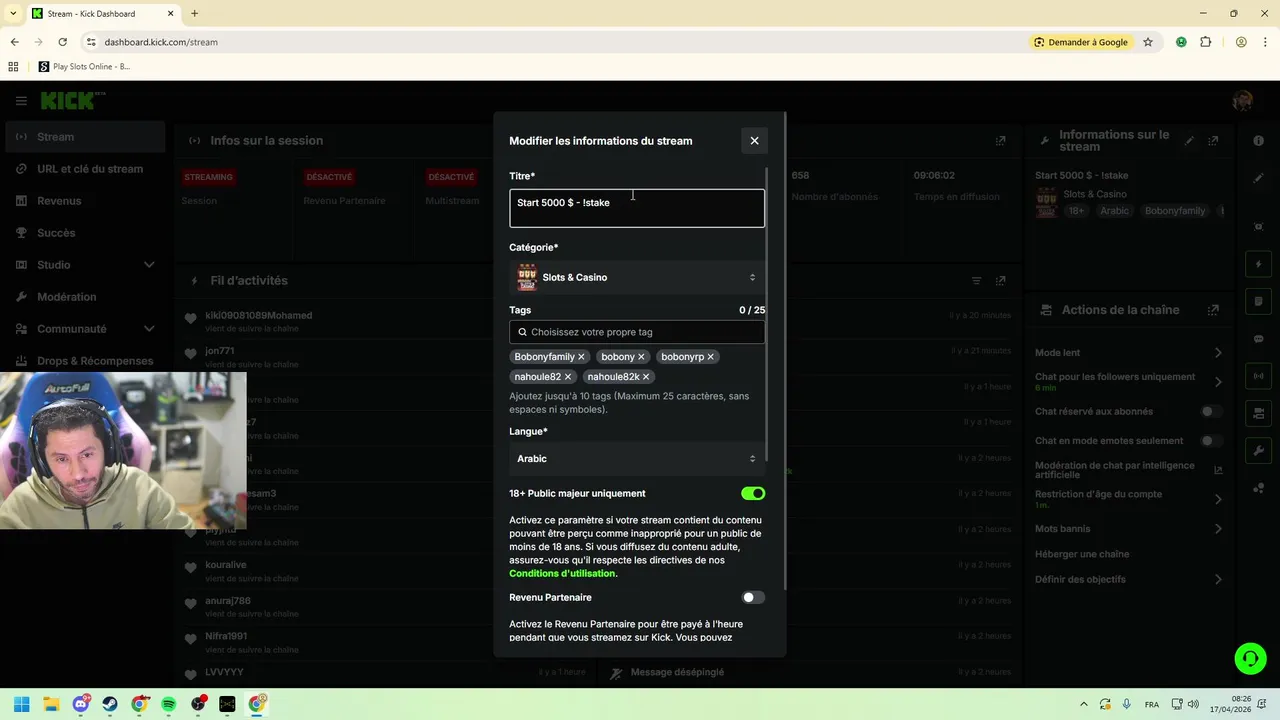
Task: Click the info icon in right toolbar
Action: (1259, 141)
